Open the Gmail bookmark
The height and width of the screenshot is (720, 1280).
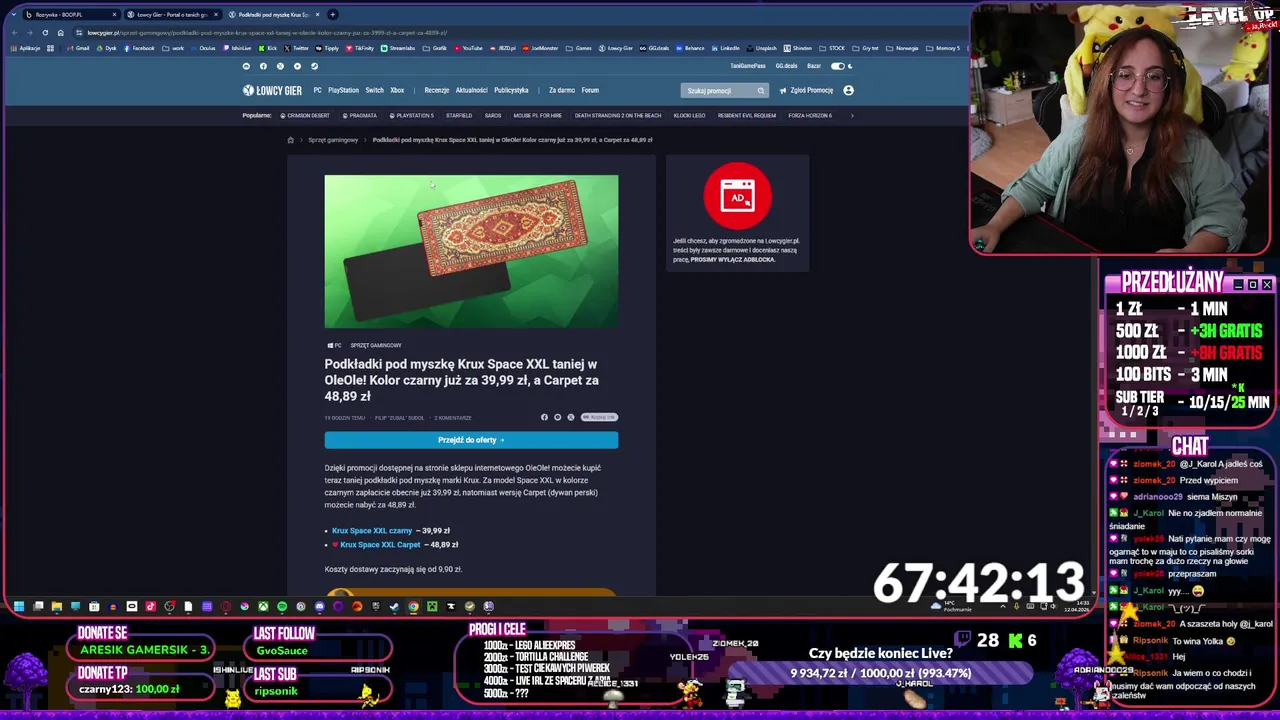78,48
